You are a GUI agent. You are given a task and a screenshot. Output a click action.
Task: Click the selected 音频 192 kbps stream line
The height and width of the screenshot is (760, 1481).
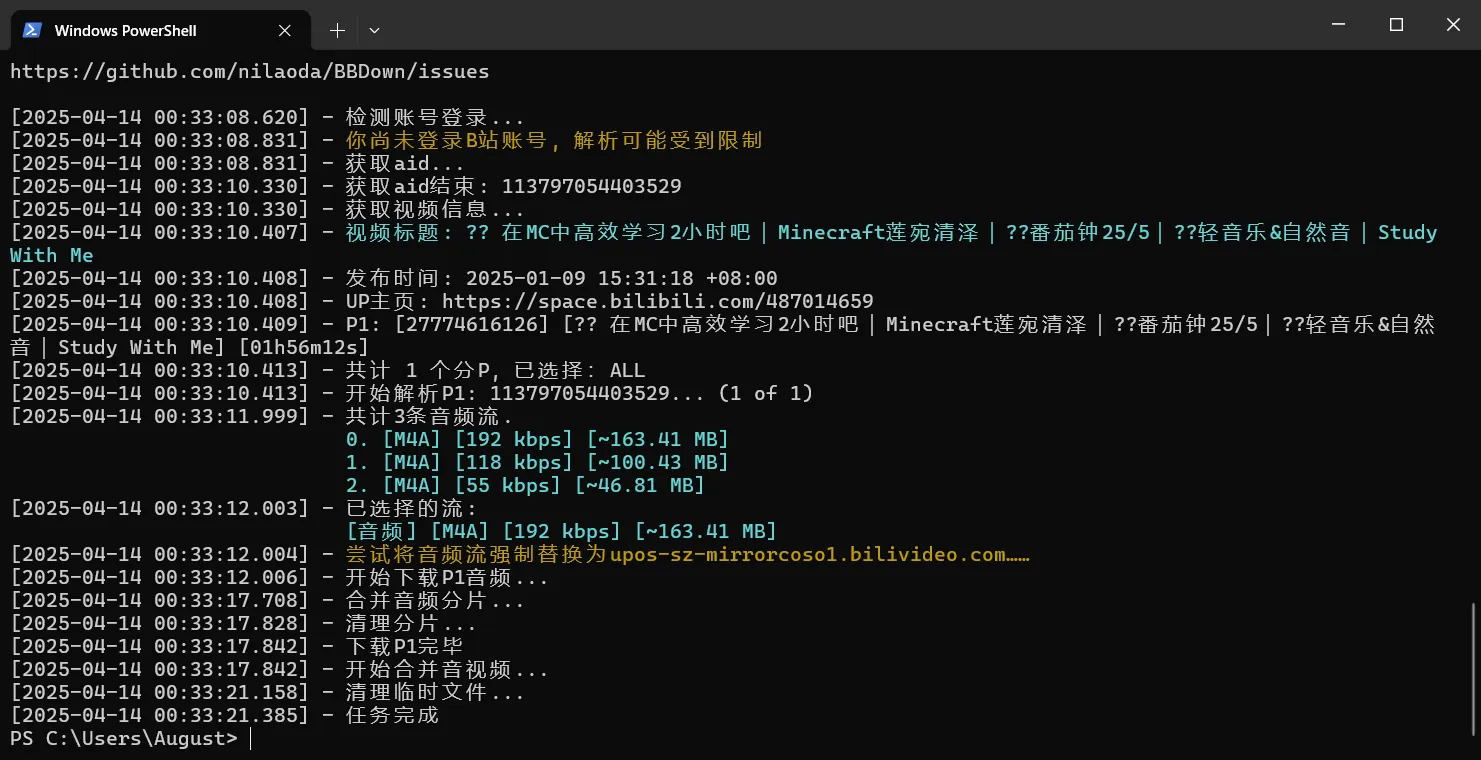[x=560, y=531]
